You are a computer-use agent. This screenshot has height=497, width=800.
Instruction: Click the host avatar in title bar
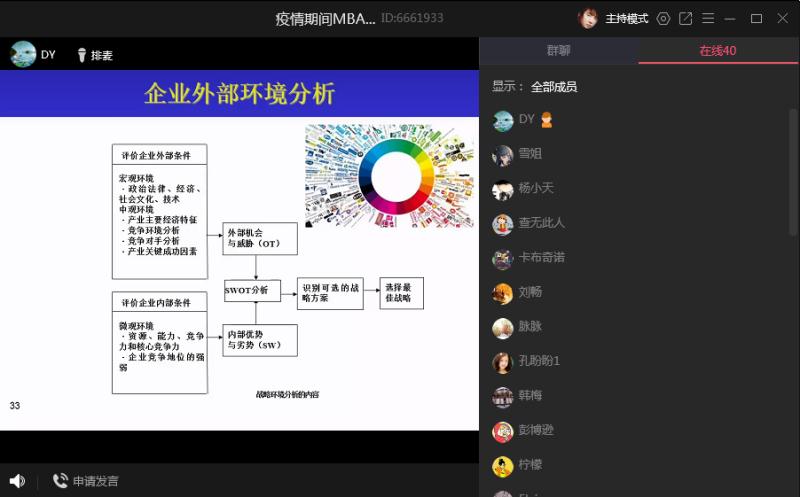(x=589, y=19)
